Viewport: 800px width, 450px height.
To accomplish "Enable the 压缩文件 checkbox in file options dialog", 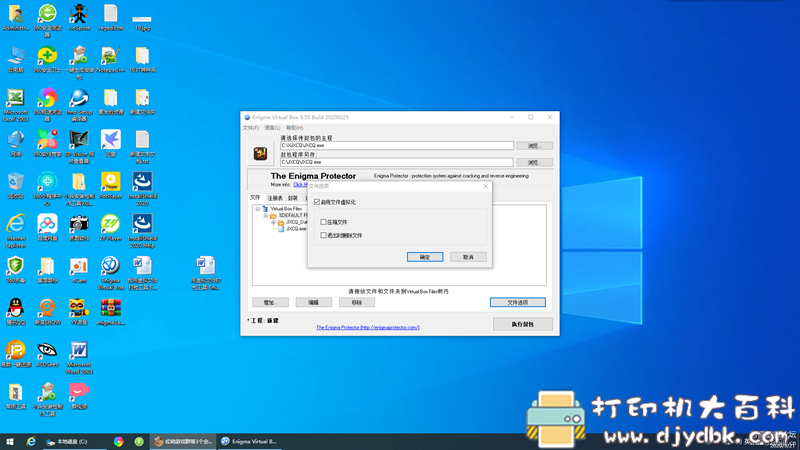I will coord(323,222).
